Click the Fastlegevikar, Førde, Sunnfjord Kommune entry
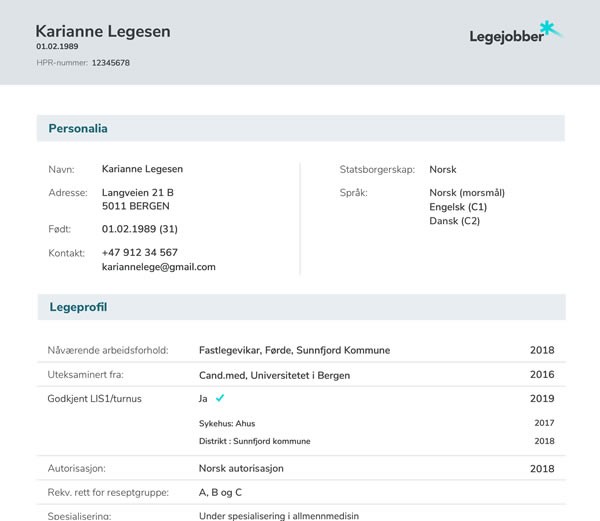 point(294,351)
